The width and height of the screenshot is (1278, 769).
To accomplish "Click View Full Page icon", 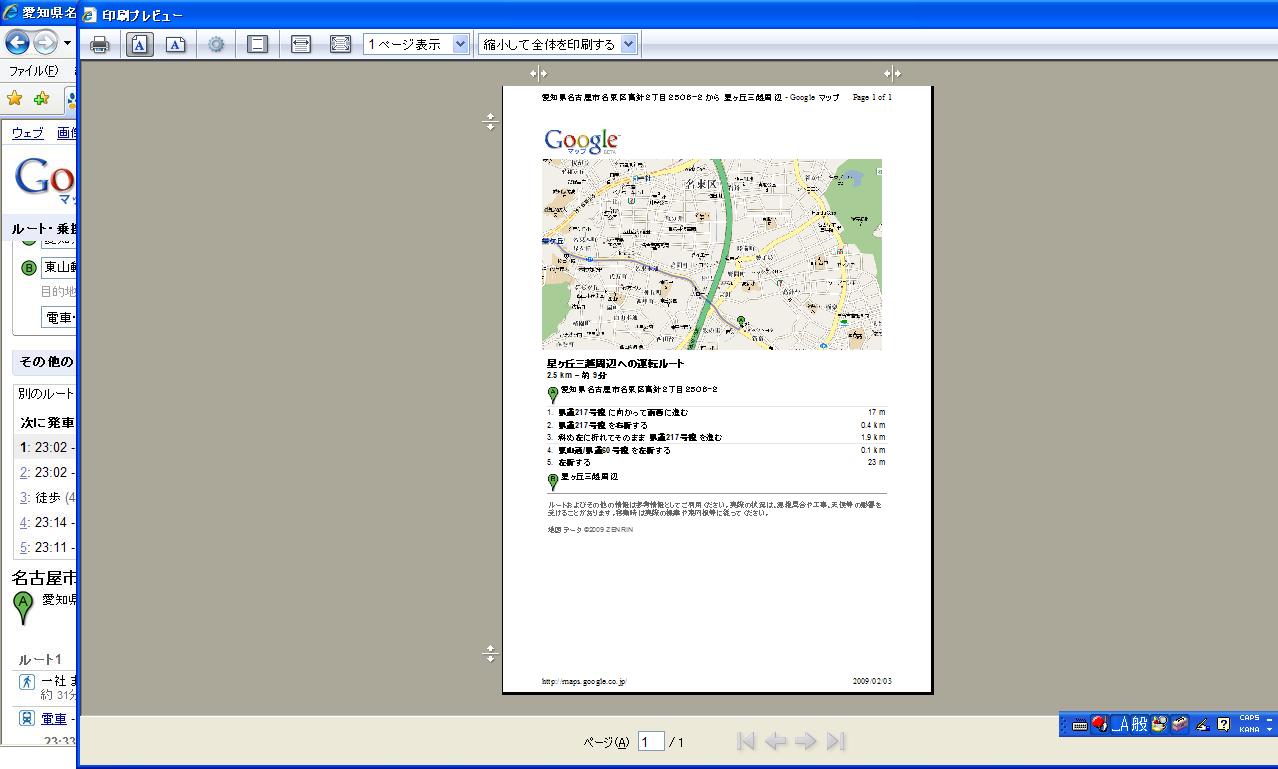I will click(x=340, y=44).
